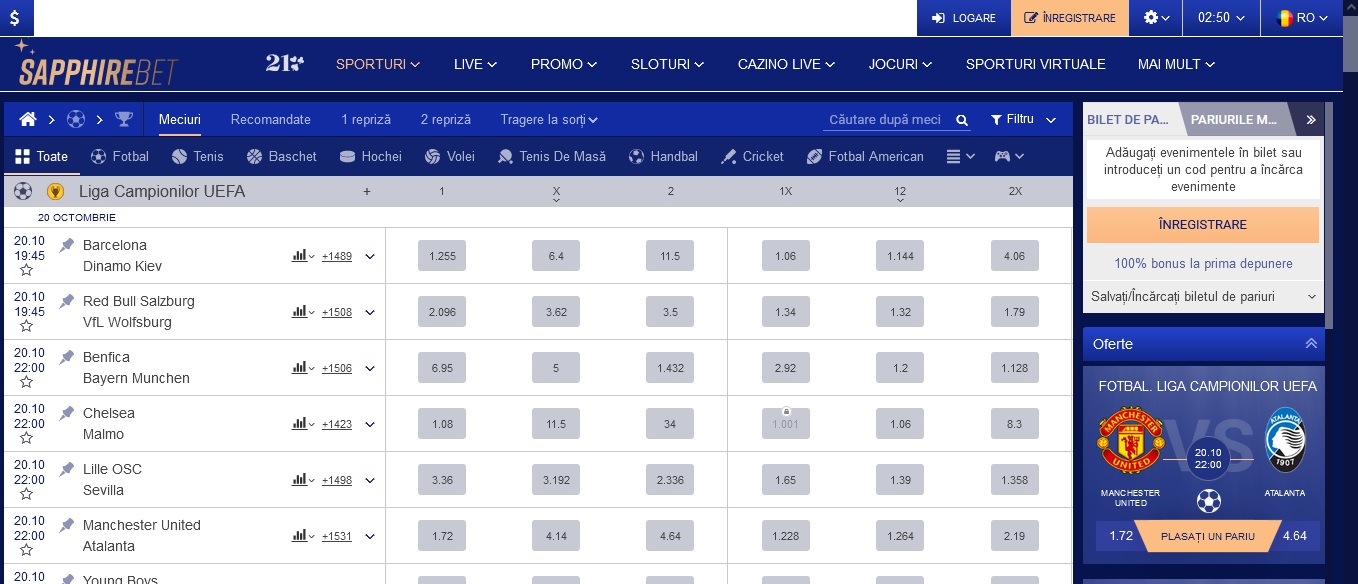
Task: Expand Barcelona match markets chevron
Action: (x=370, y=256)
